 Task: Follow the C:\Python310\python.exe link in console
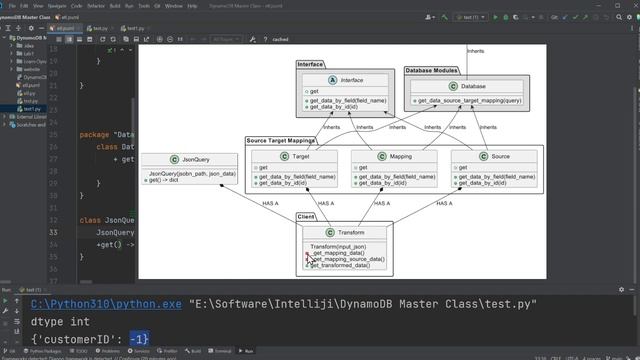tap(106, 304)
